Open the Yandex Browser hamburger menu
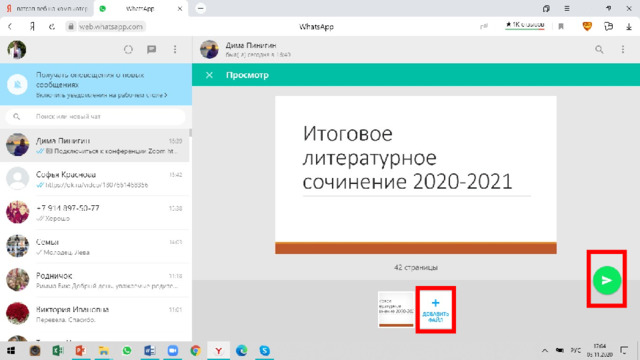Image resolution: width=640 pixels, height=360 pixels. point(567,9)
